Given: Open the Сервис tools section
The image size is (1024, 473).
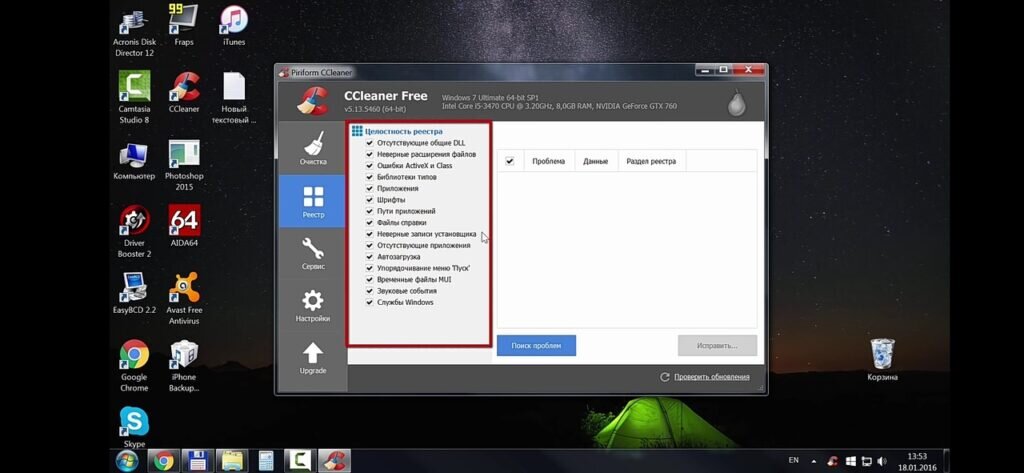Looking at the screenshot, I should pyautogui.click(x=313, y=253).
